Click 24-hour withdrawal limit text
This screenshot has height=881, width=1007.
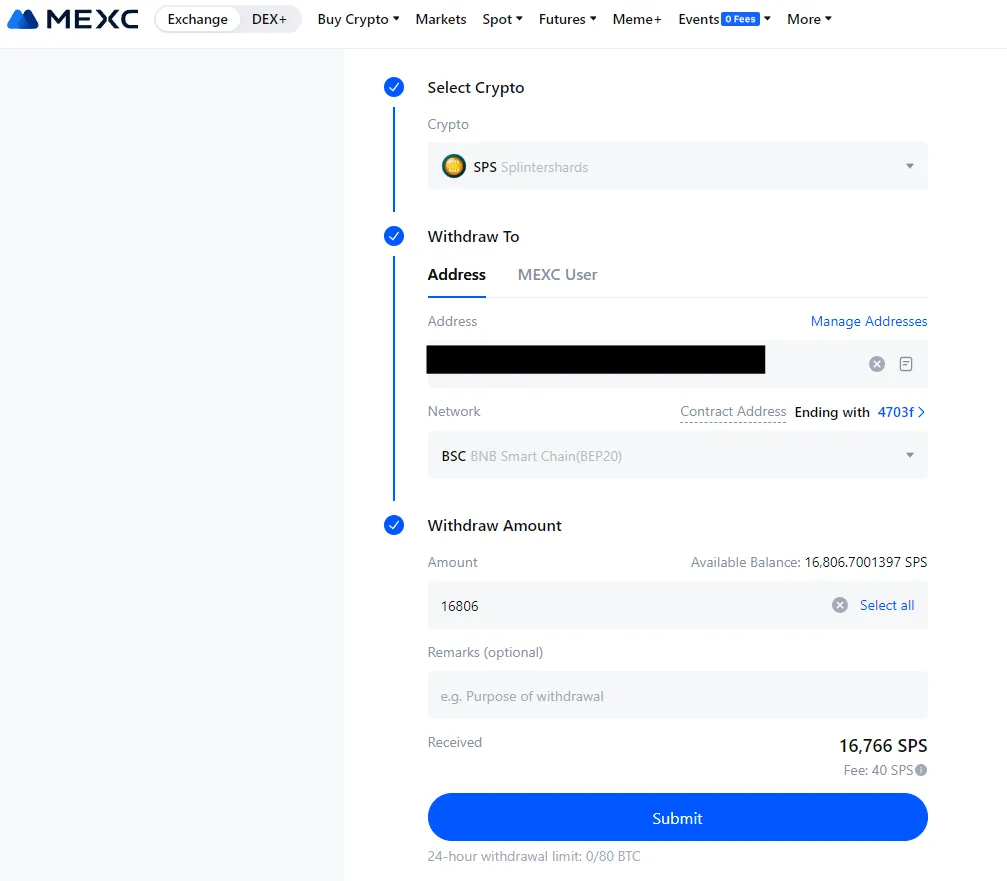534,857
